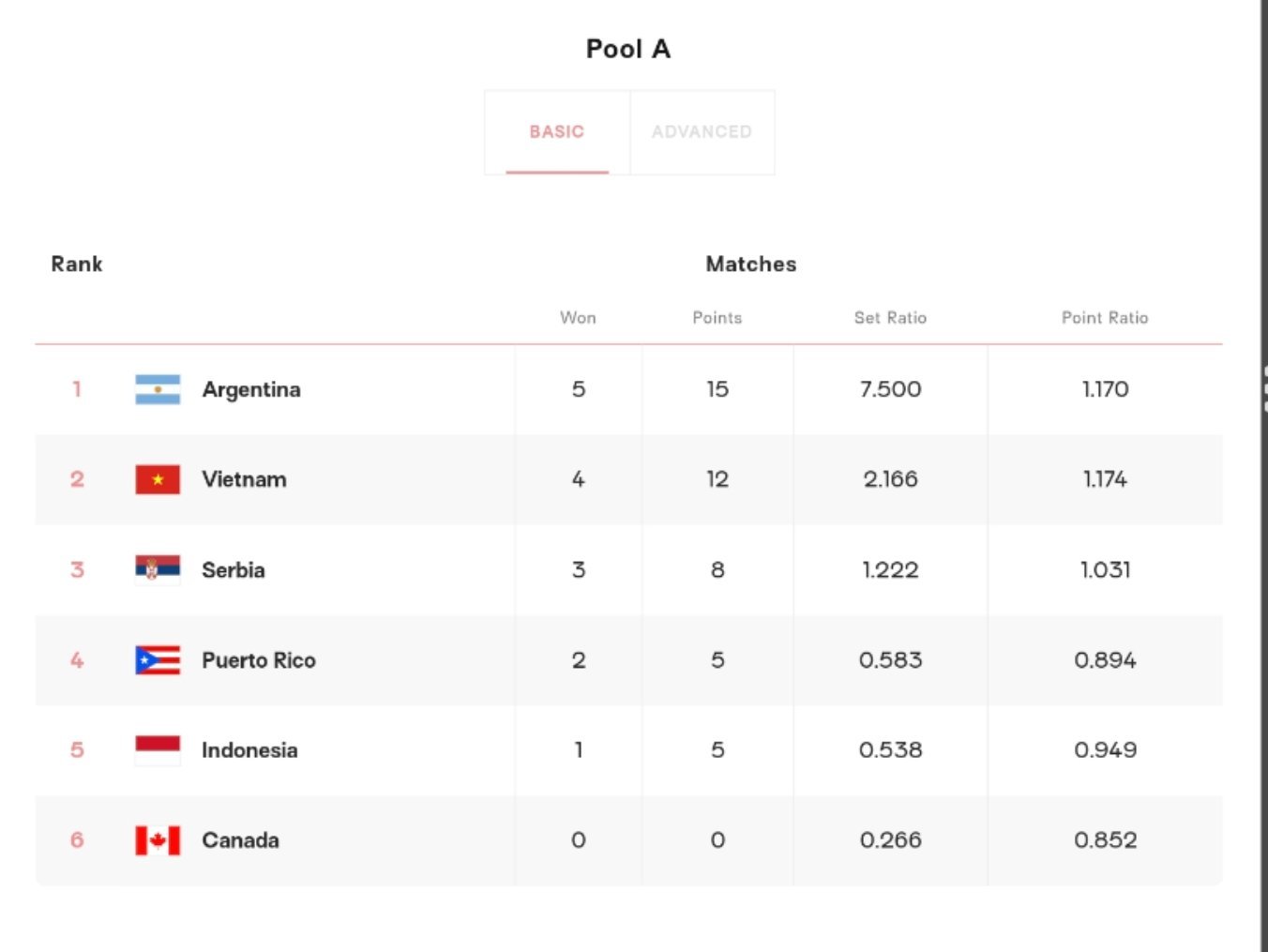Click the Vietnam flag icon
This screenshot has height=952, width=1268.
[158, 479]
